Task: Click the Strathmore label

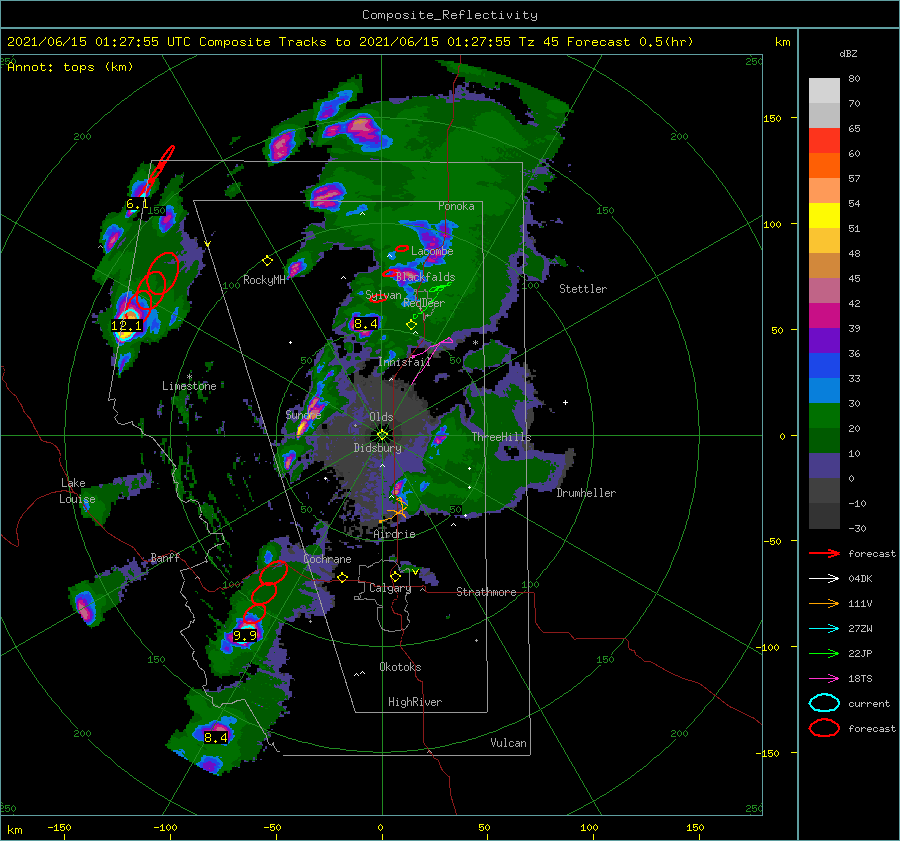Action: click(486, 592)
